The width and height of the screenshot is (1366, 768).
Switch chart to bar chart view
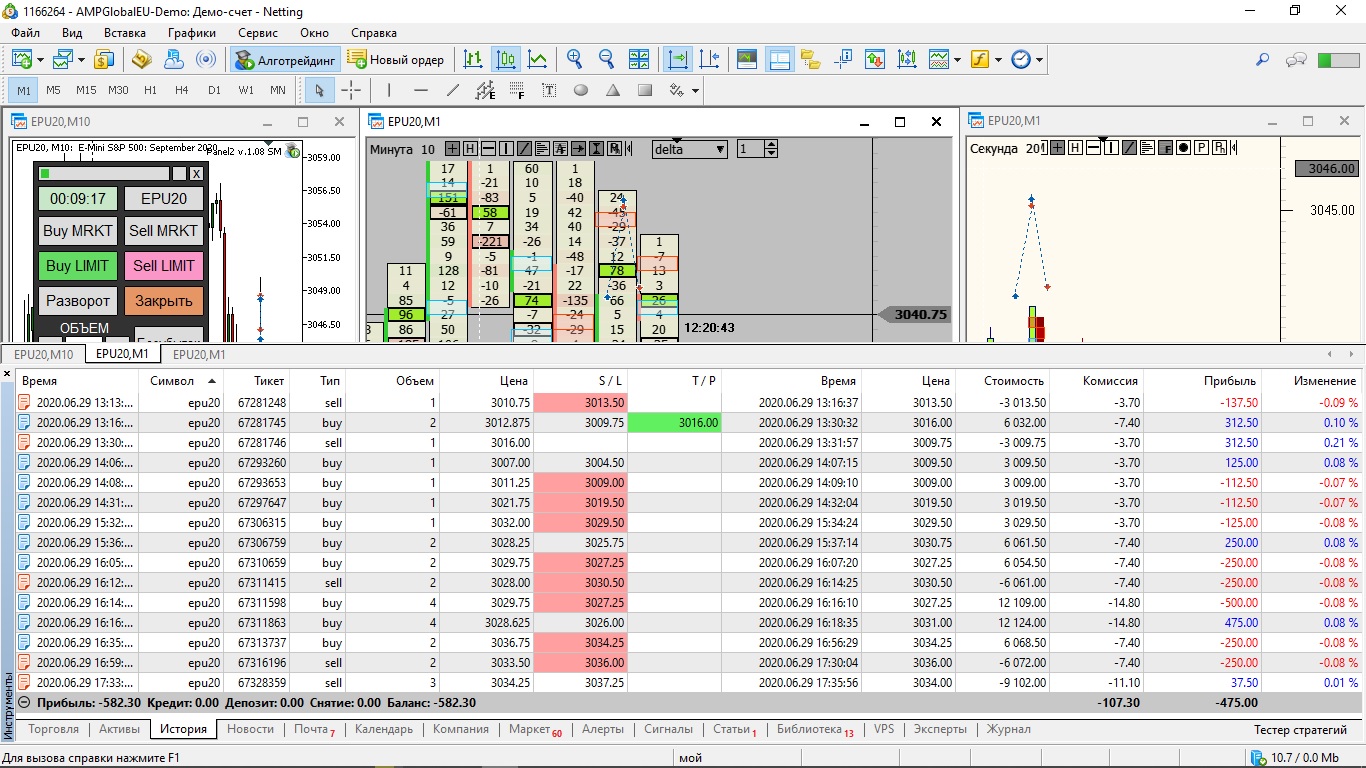(x=473, y=60)
